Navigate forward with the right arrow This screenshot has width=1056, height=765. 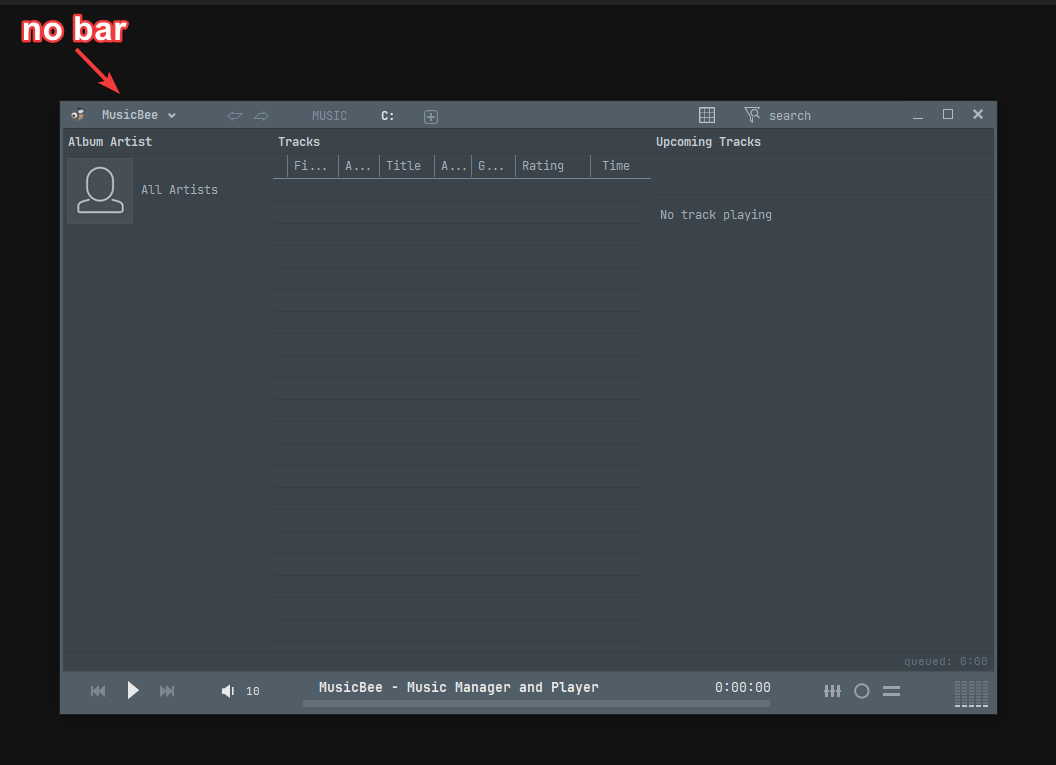261,116
